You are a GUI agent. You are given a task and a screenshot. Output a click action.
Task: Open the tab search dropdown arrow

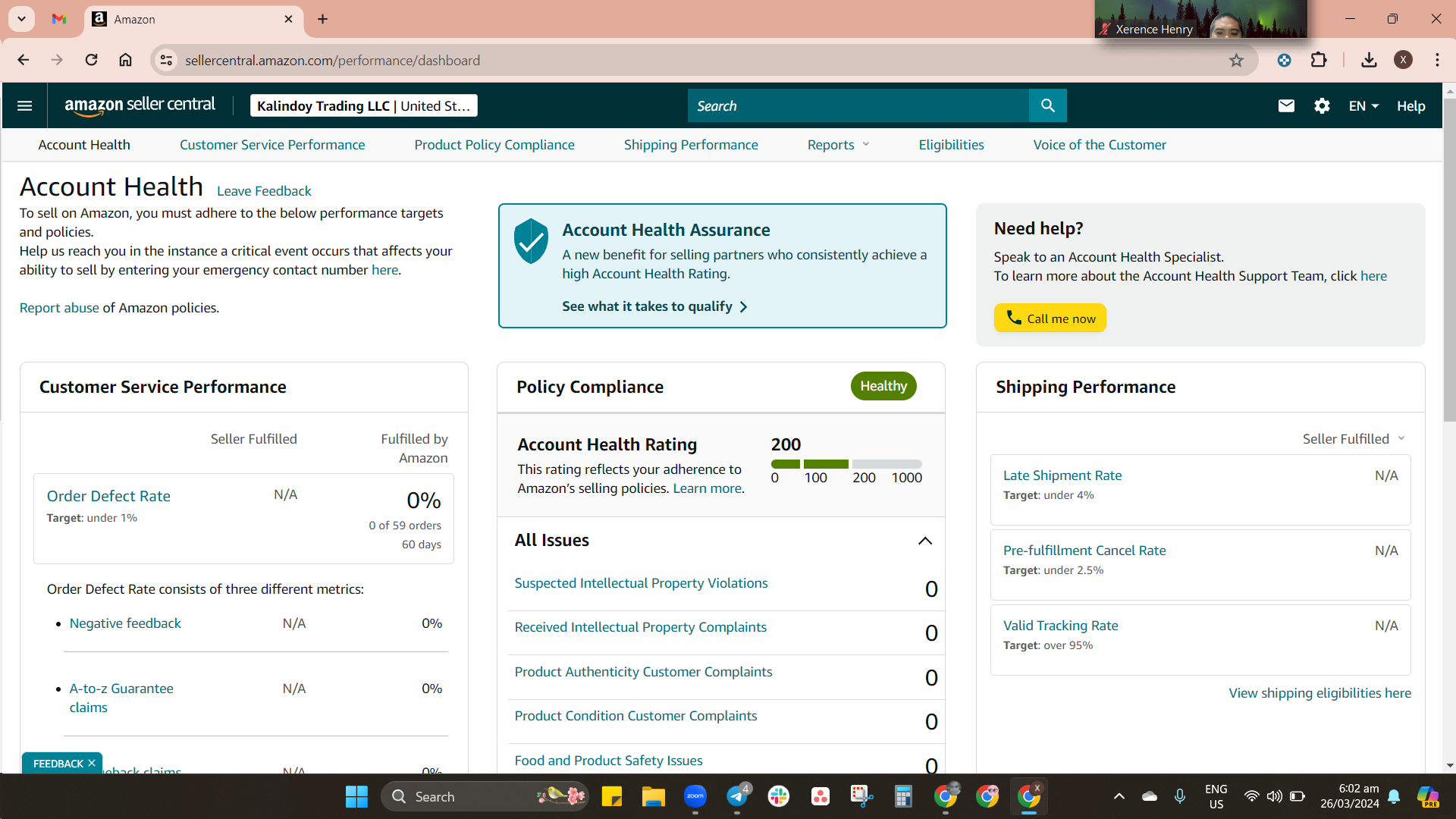click(x=21, y=19)
